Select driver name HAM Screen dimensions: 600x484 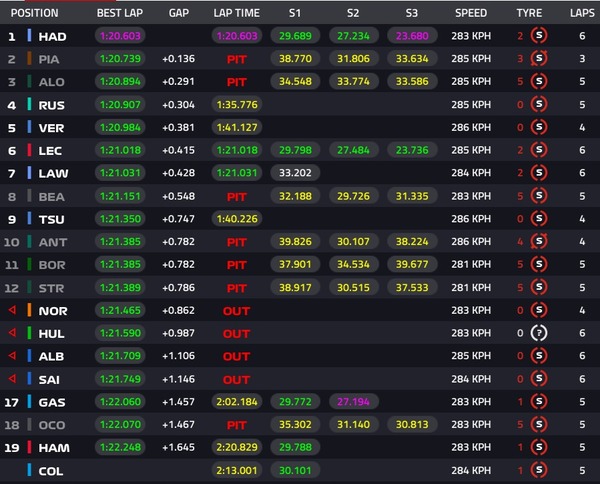coord(54,448)
